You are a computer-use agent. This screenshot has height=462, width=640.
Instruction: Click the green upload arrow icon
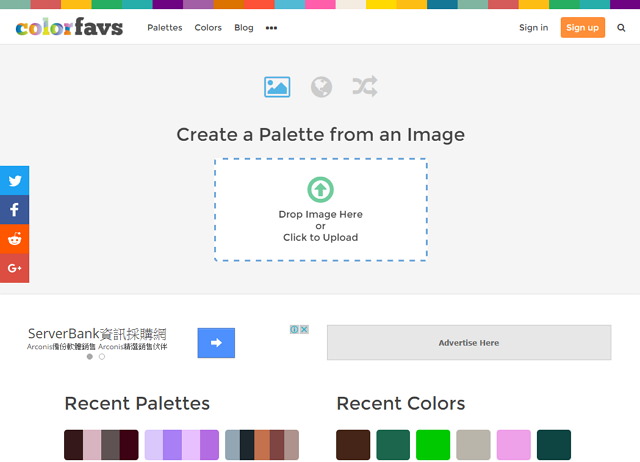click(320, 189)
